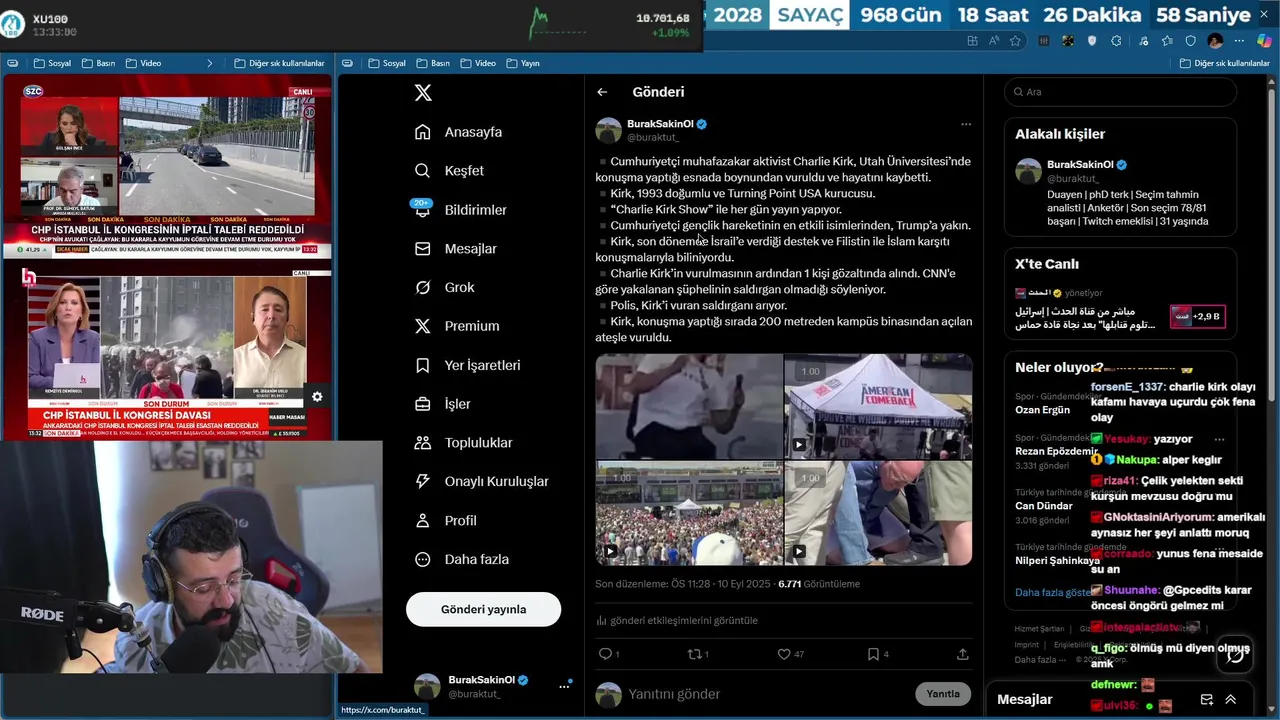This screenshot has height=720, width=1280.
Task: Click Gönderi yayınla button
Action: (x=483, y=609)
